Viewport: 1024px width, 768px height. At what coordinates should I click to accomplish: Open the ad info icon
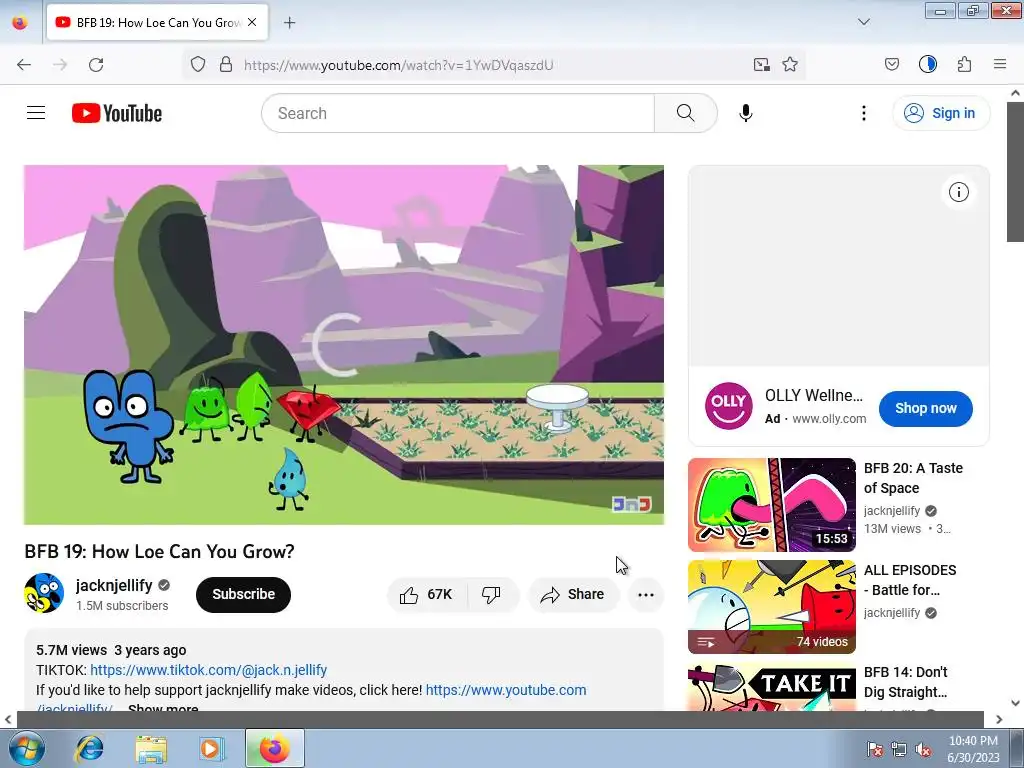pyautogui.click(x=959, y=192)
